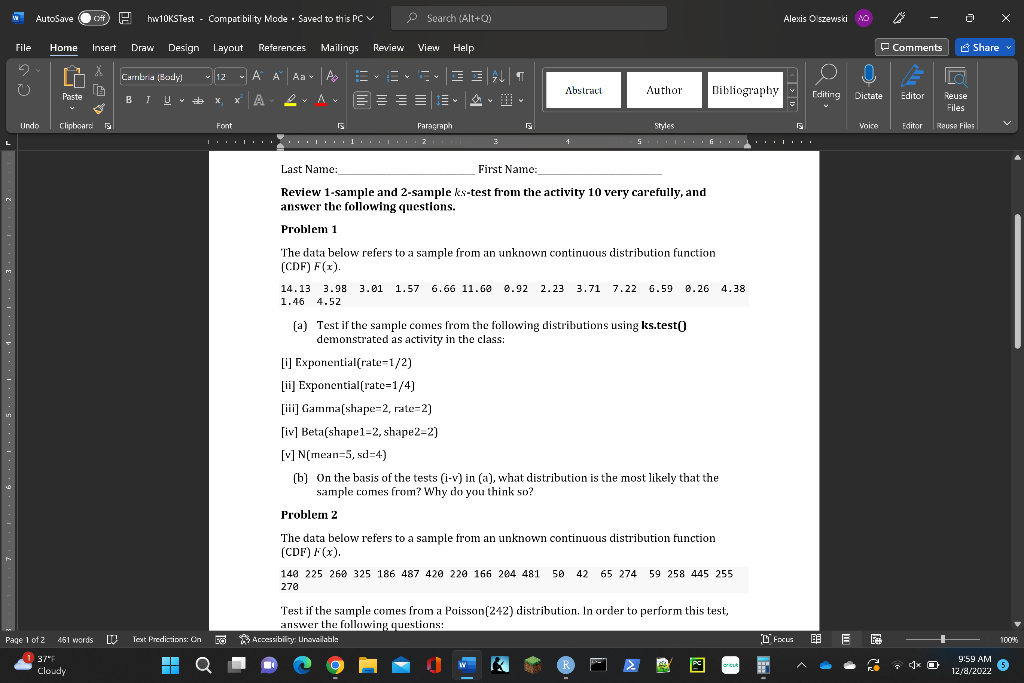Toggle Bold formatting
This screenshot has width=1024, height=683.
click(129, 100)
